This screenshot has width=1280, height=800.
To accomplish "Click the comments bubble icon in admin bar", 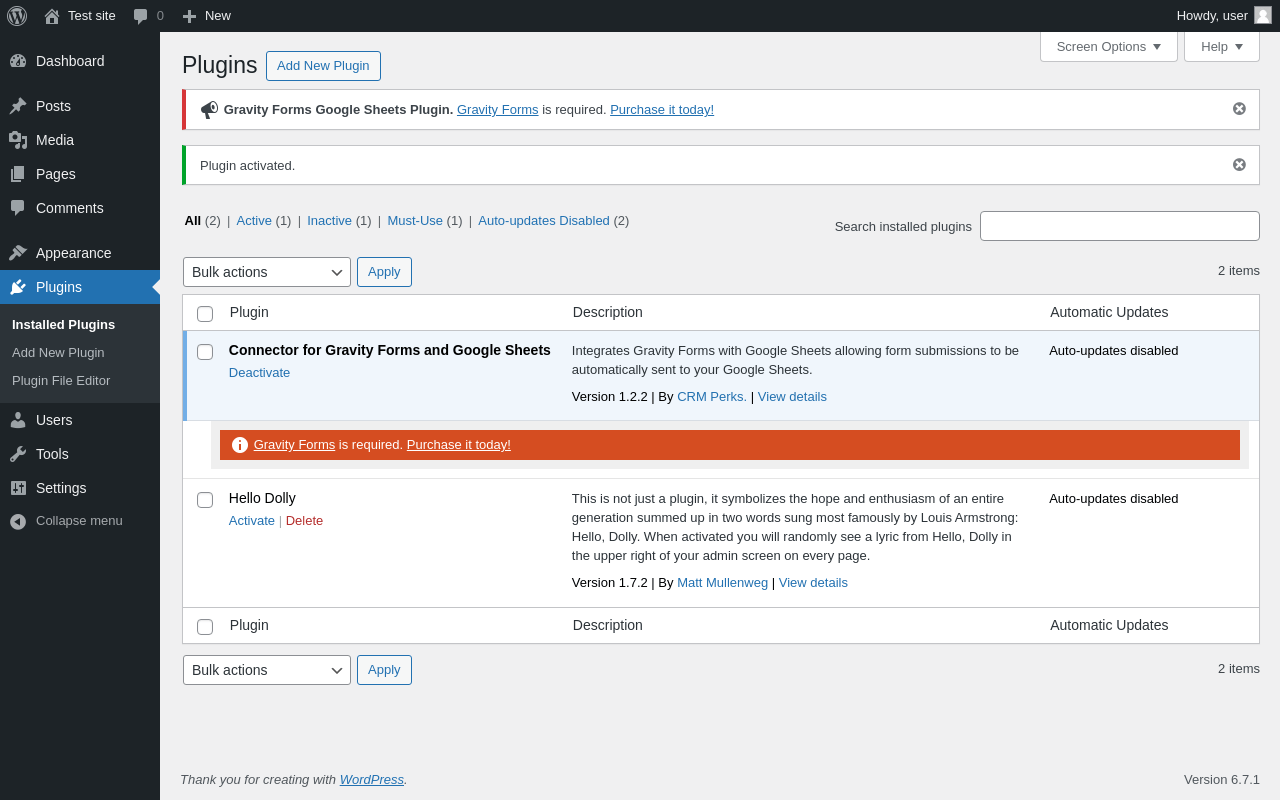I will click(x=140, y=16).
